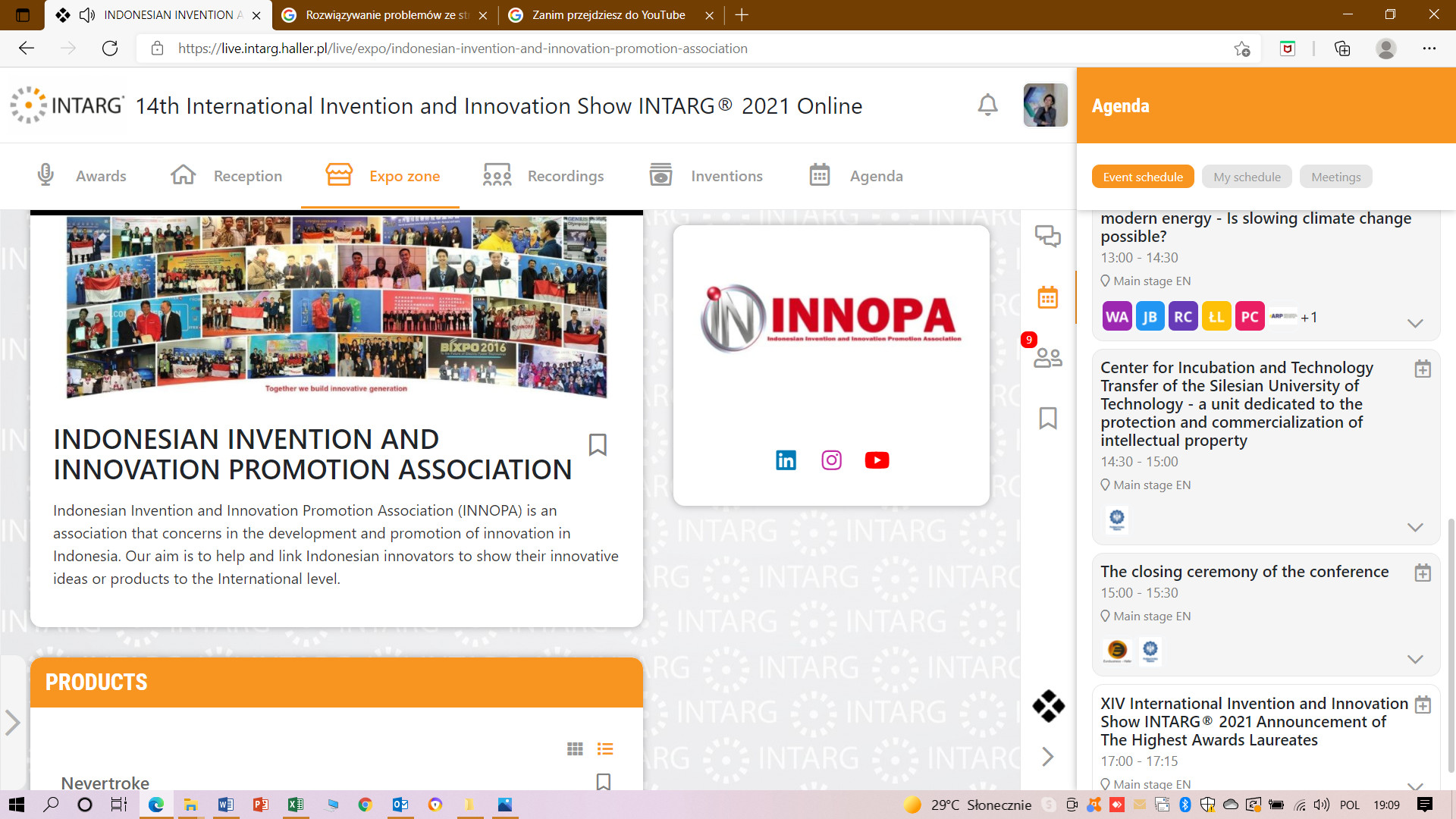
Task: Add Highest Awards announcement to schedule
Action: point(1423,704)
